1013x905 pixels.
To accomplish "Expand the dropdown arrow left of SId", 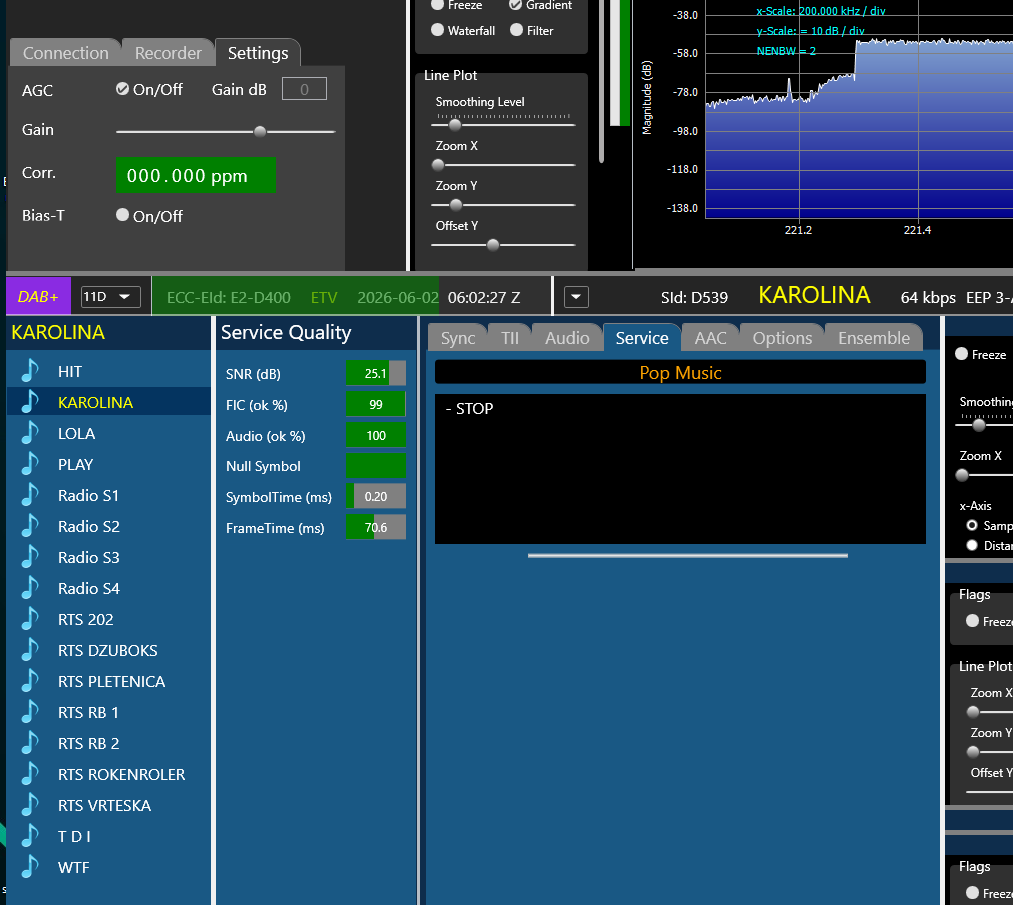I will pos(576,297).
